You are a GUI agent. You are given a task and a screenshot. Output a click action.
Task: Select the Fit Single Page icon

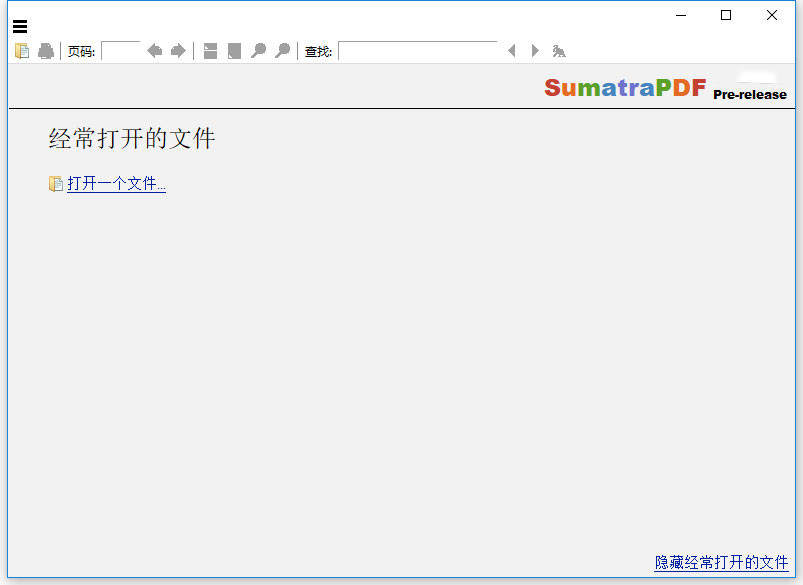[x=234, y=51]
